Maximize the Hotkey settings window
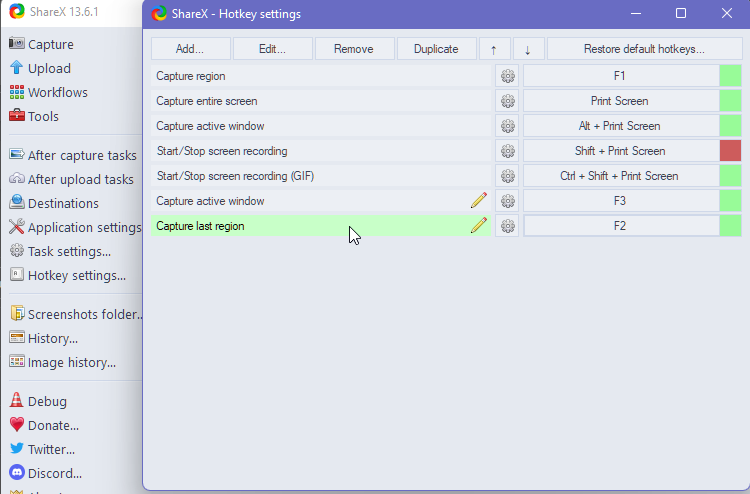This screenshot has width=750, height=494. [681, 13]
